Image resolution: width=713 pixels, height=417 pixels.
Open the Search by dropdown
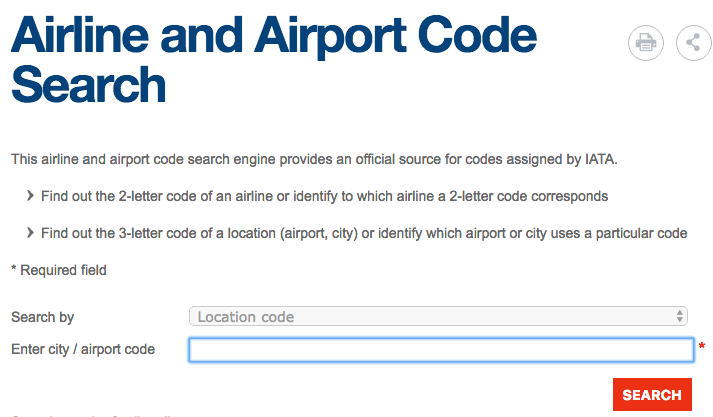[x=438, y=317]
